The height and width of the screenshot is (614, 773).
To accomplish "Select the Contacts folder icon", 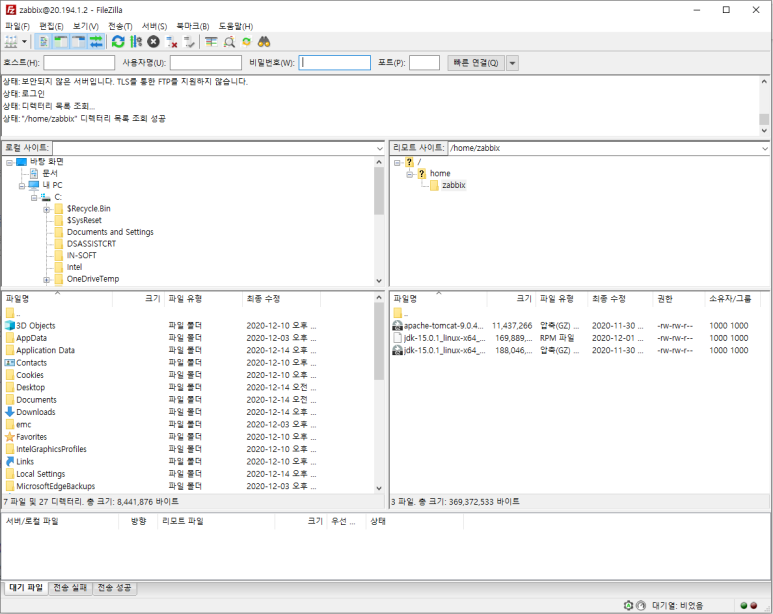I will click(10, 362).
